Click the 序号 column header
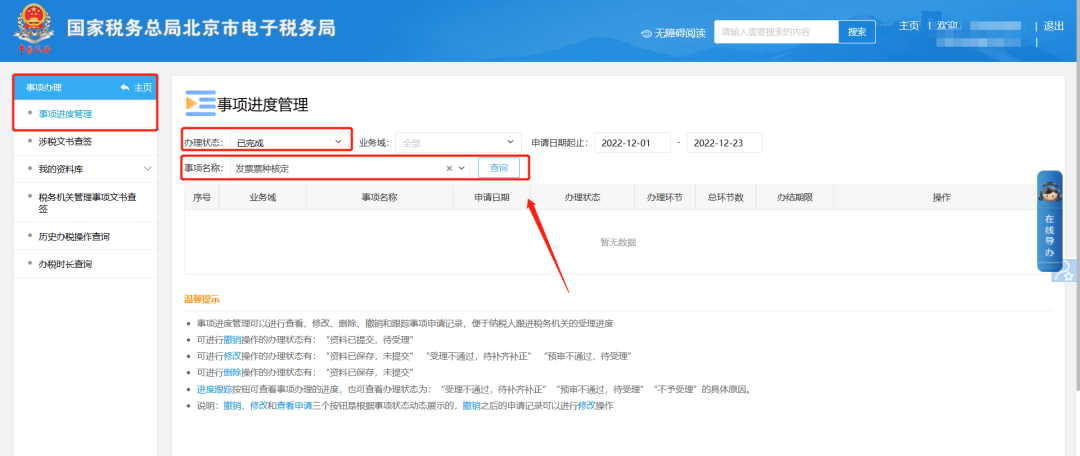Viewport: 1080px width, 456px height. pos(202,197)
